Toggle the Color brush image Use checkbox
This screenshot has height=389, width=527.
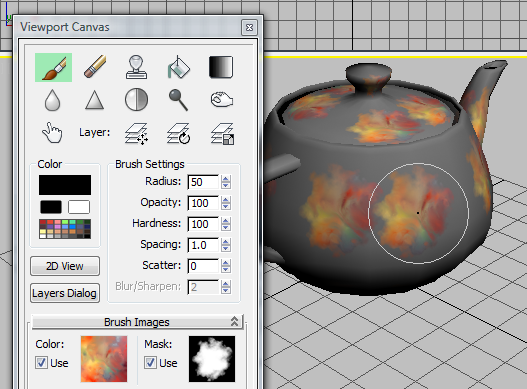(41, 363)
